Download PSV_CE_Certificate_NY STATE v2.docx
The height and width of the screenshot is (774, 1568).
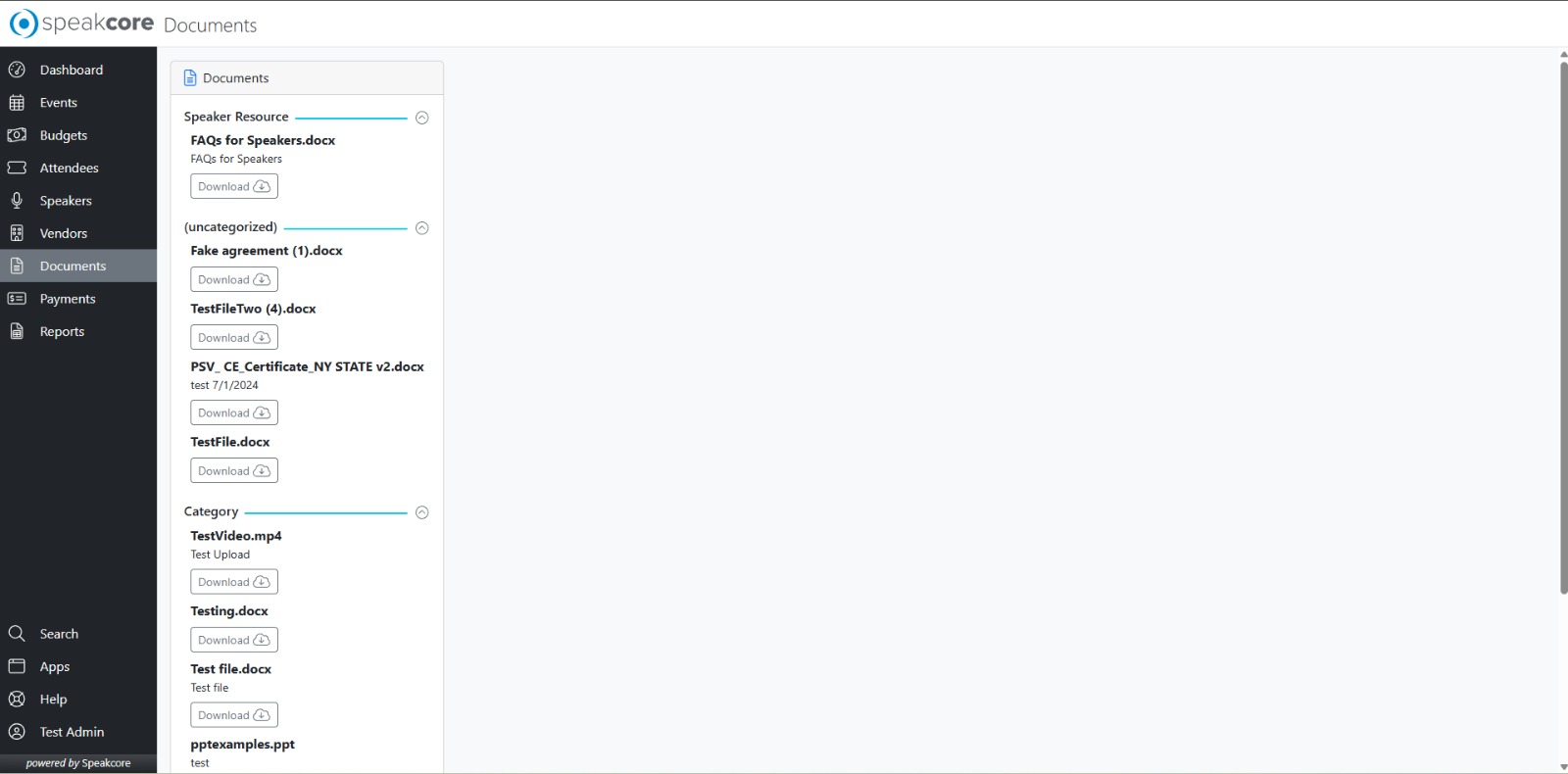234,412
